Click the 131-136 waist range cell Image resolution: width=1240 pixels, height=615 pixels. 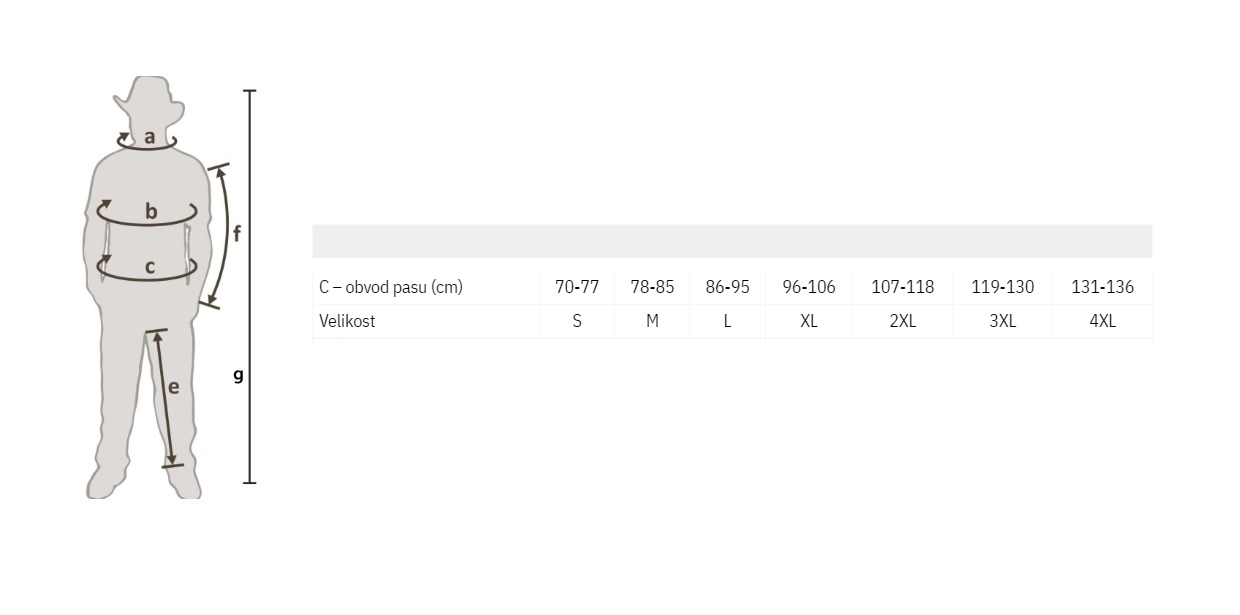pyautogui.click(x=1103, y=287)
